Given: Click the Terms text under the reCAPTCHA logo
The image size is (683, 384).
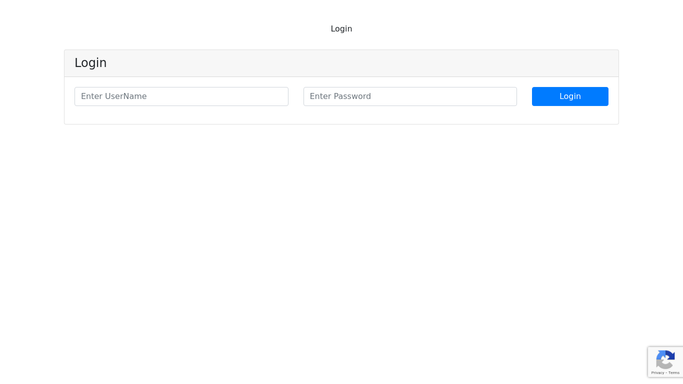Looking at the screenshot, I should tap(674, 373).
